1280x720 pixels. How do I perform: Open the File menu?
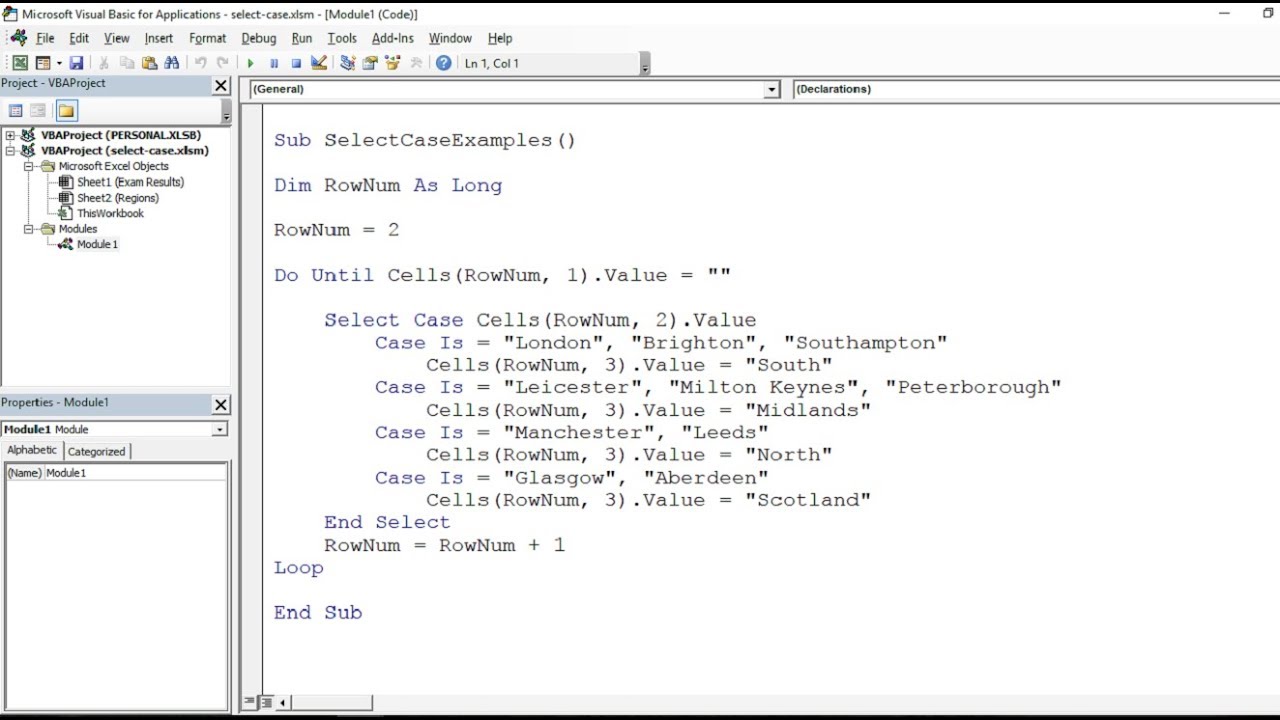(45, 38)
